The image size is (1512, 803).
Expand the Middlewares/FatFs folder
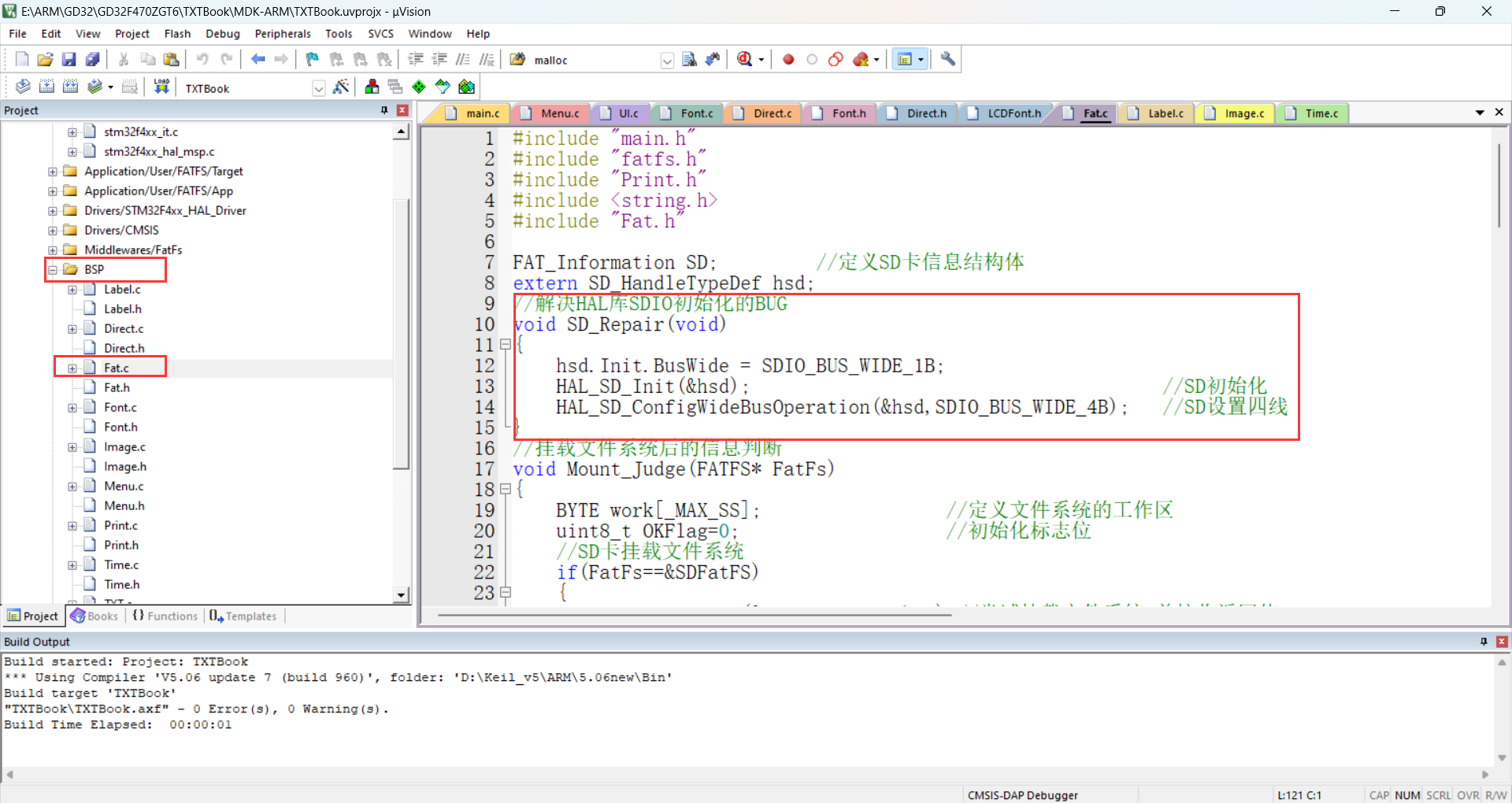(53, 250)
